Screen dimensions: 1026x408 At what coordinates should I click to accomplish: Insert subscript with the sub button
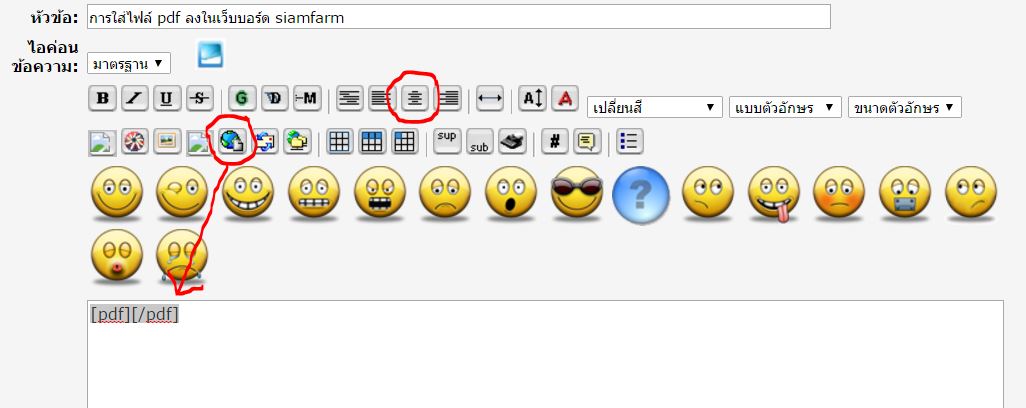(x=480, y=141)
